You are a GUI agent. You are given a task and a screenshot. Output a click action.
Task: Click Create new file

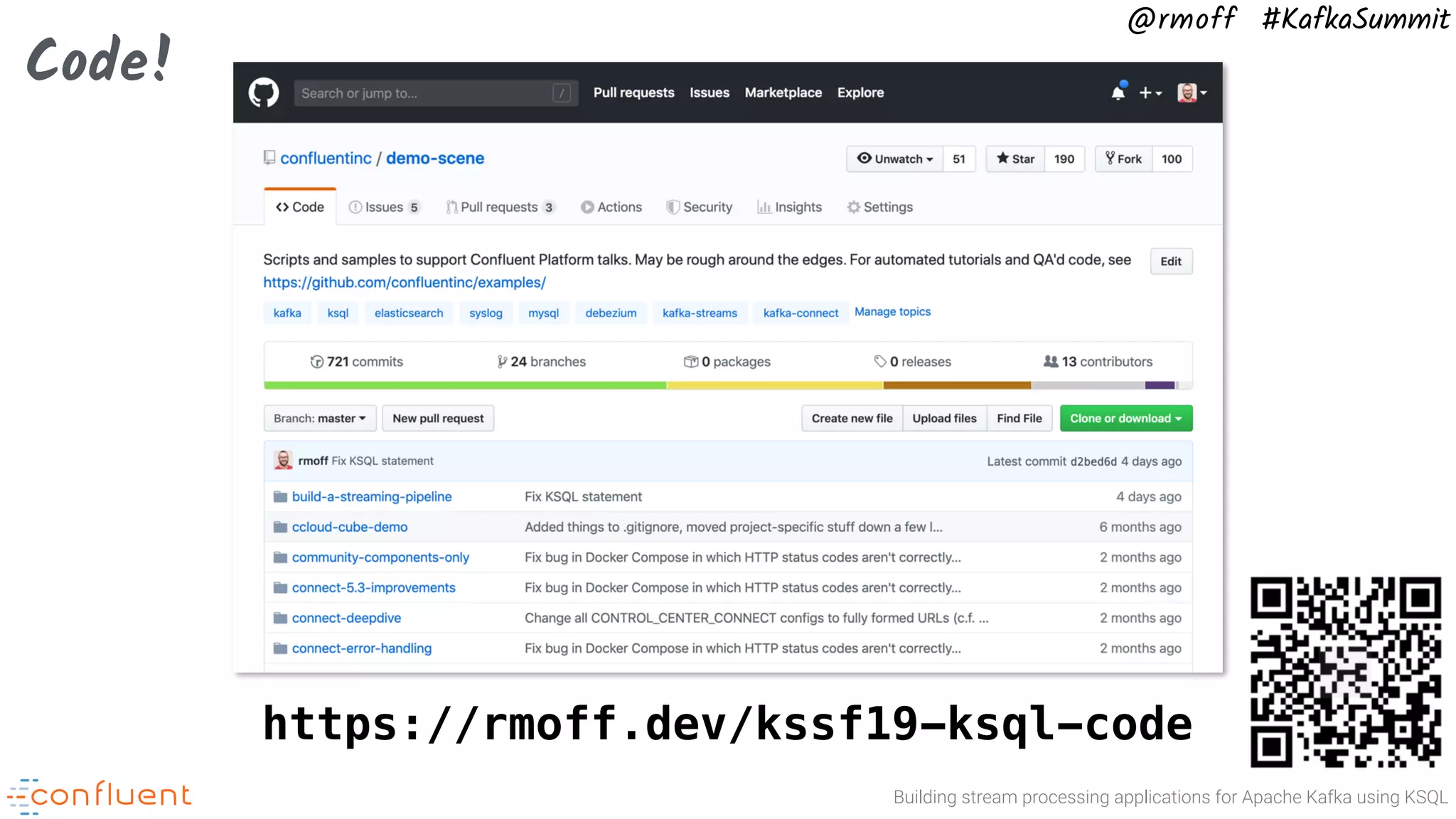852,418
